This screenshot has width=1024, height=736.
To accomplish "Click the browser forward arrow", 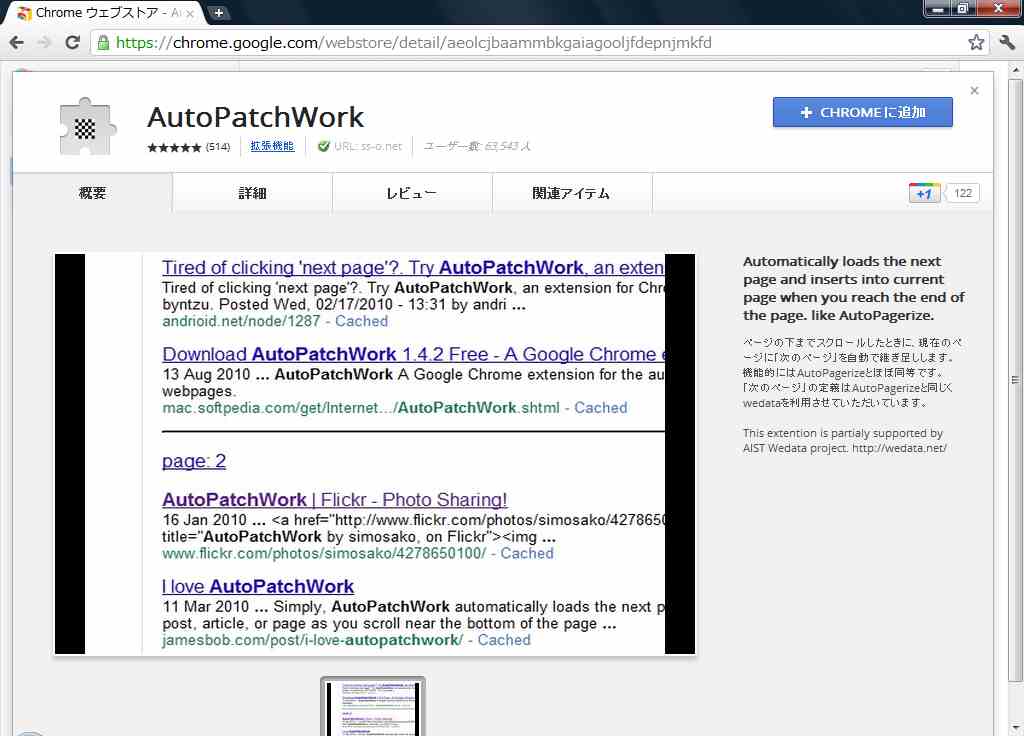I will click(x=44, y=43).
